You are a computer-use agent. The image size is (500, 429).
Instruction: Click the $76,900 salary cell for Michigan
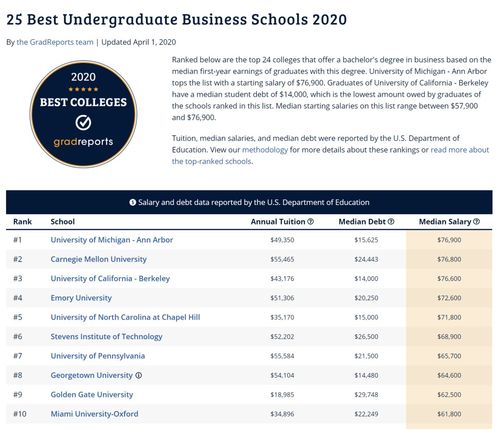449,240
